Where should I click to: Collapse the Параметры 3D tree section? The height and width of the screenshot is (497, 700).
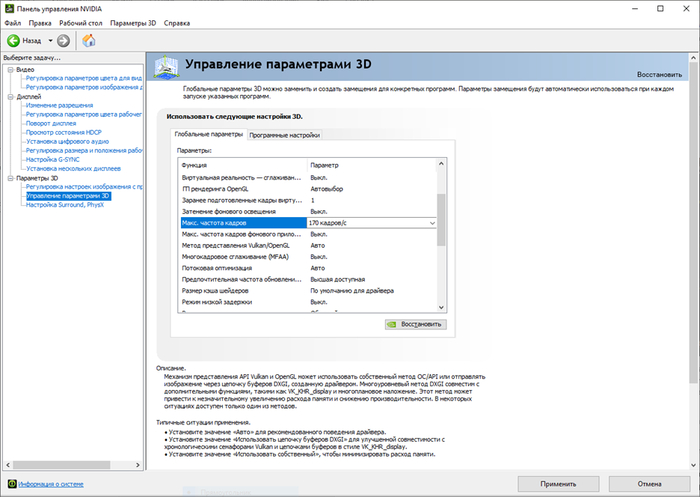[9, 178]
